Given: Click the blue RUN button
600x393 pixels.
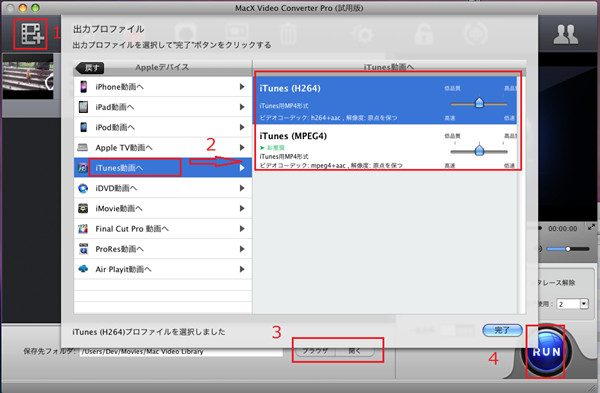Looking at the screenshot, I should (546, 352).
